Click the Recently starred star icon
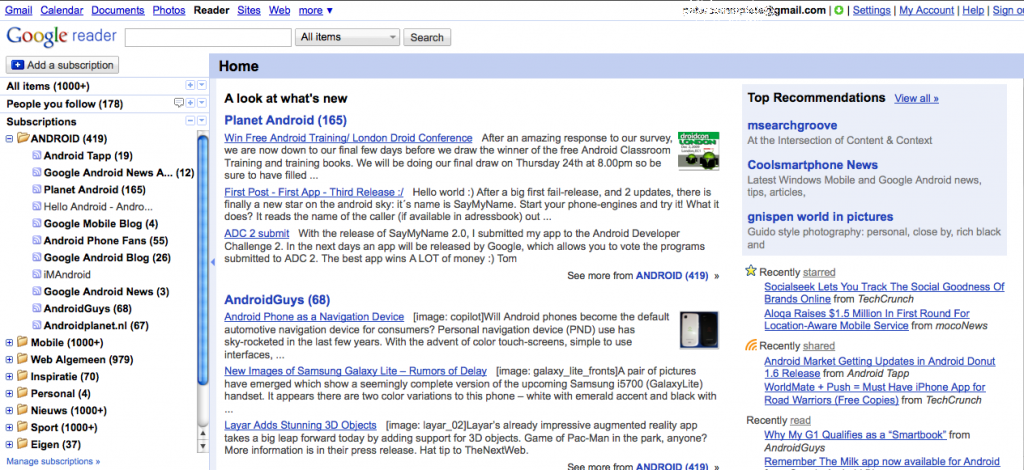The width and height of the screenshot is (1024, 470). point(752,271)
